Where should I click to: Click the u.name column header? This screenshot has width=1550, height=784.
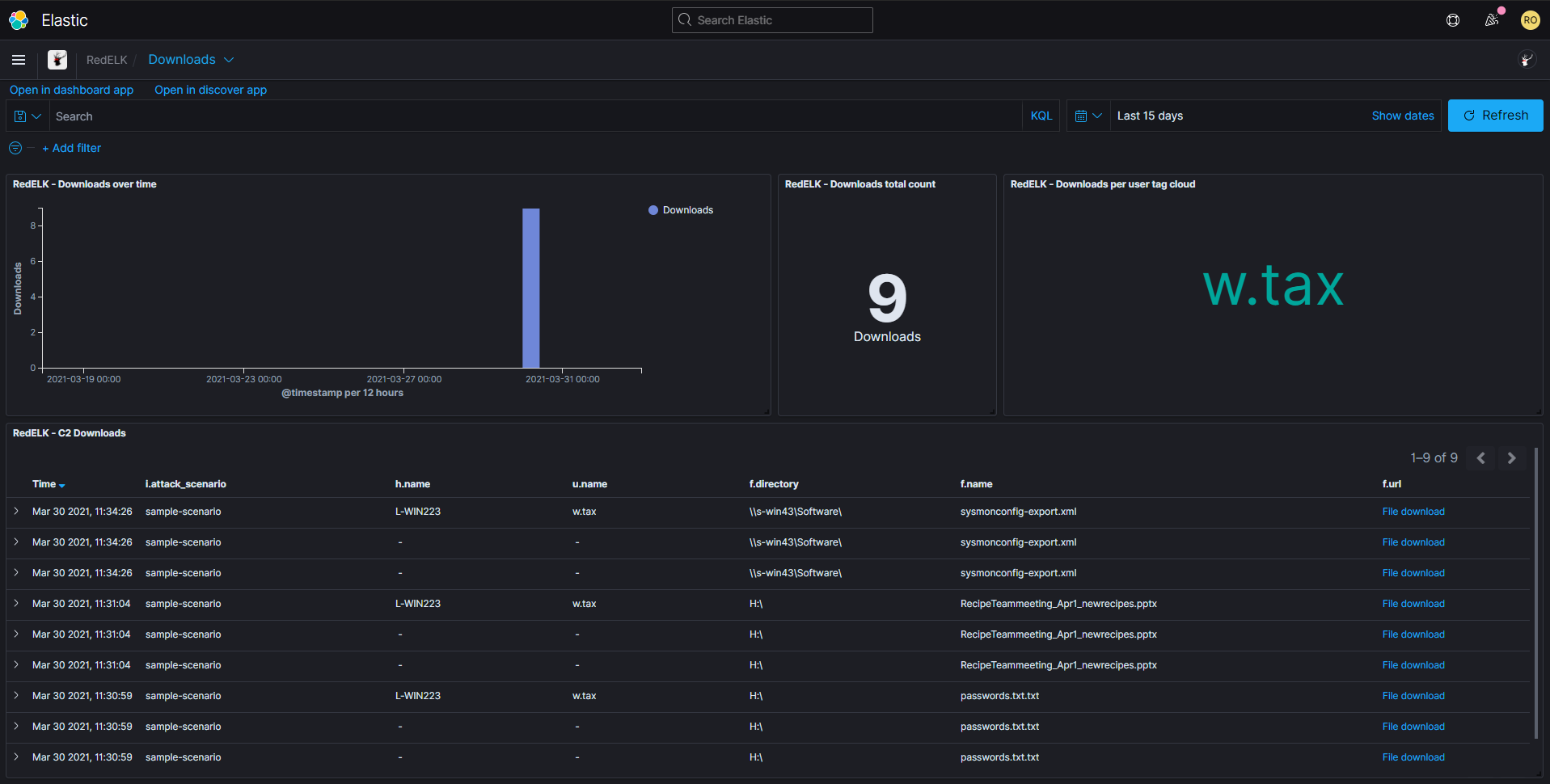589,484
